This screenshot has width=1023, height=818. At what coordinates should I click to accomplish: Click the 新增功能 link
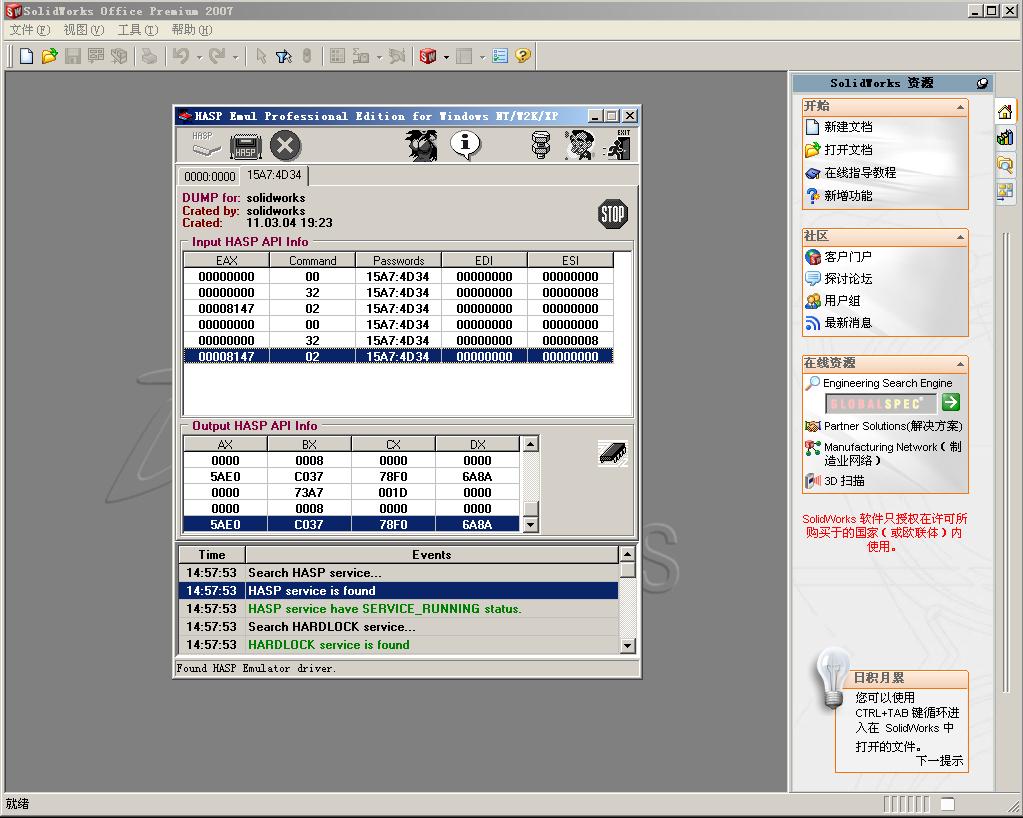pos(848,195)
